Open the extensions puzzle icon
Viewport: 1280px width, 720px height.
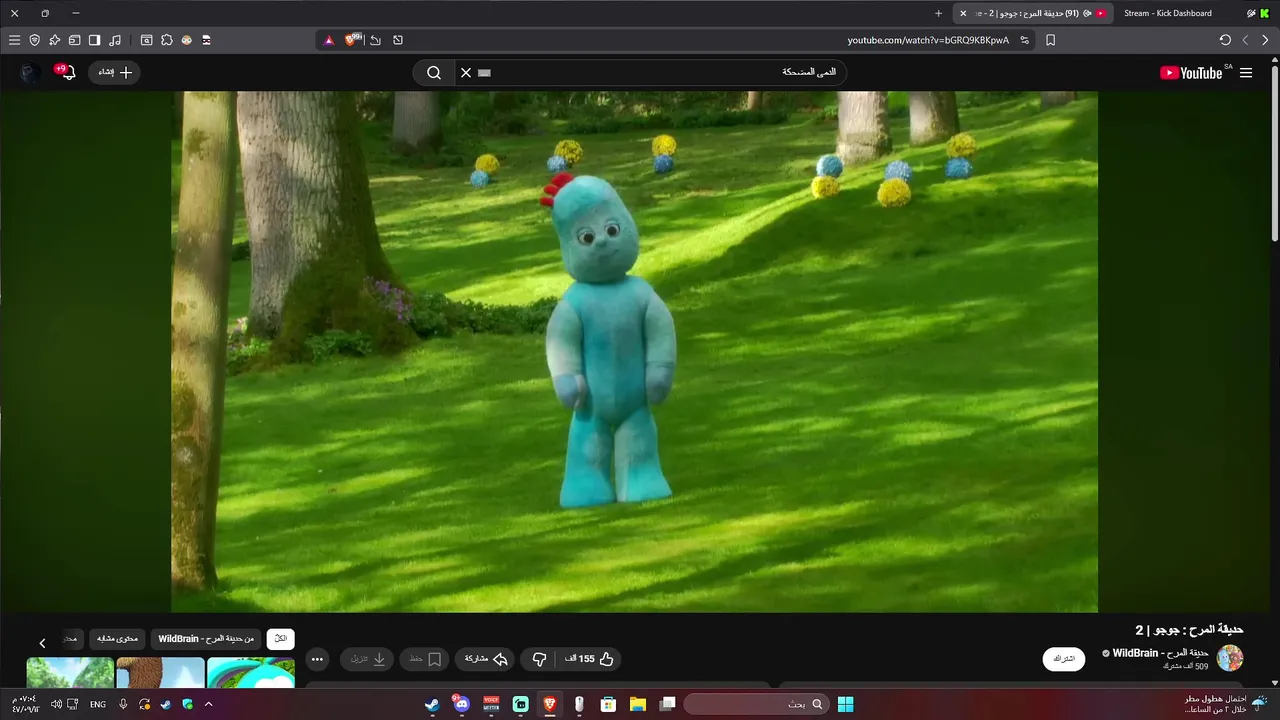[167, 40]
